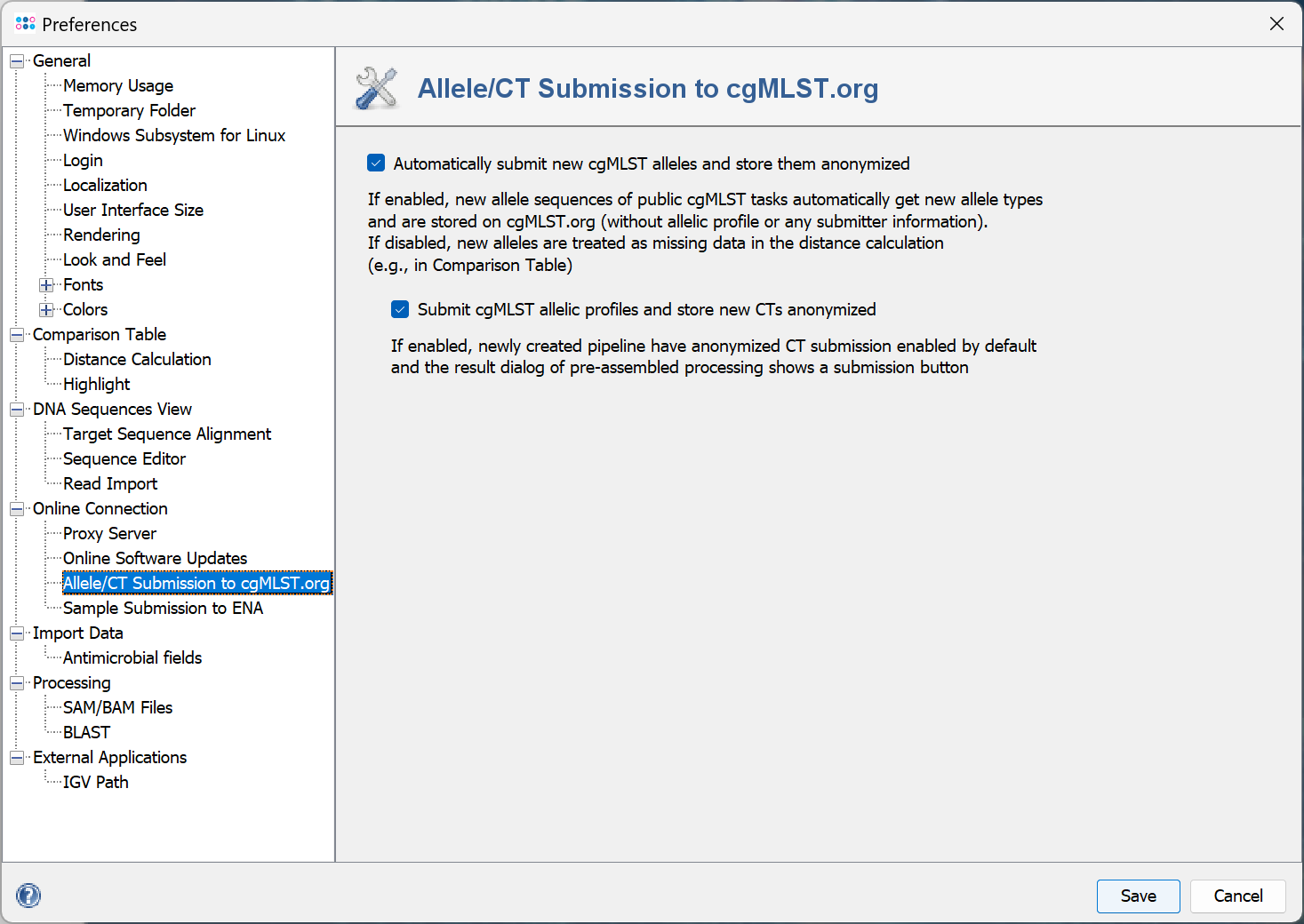Close the Preferences dialog window
This screenshot has width=1304, height=924.
click(1276, 24)
